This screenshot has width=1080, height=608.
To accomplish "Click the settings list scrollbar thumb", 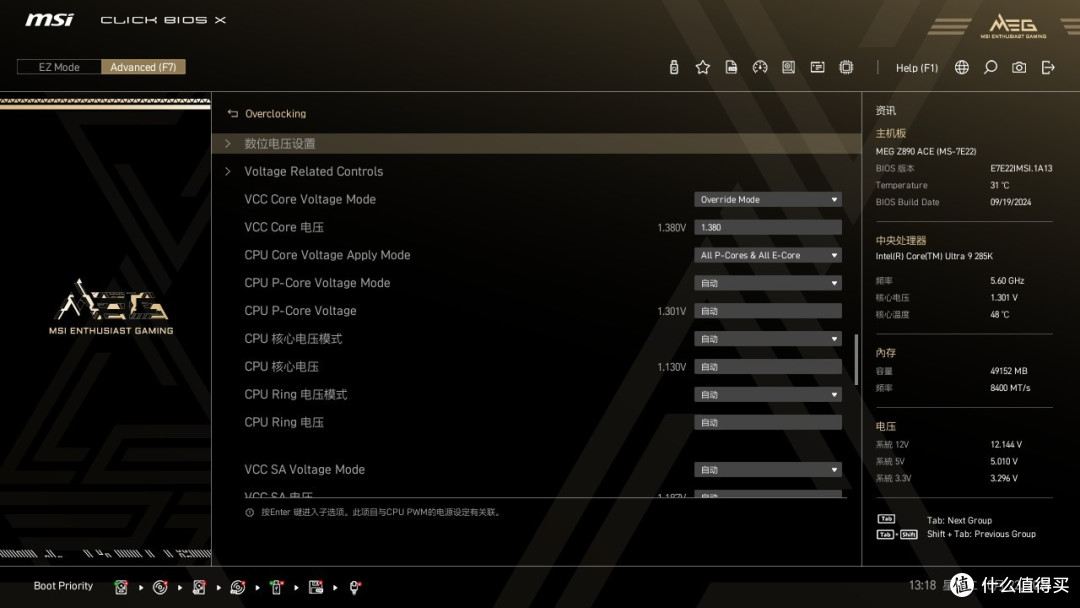I will (856, 359).
